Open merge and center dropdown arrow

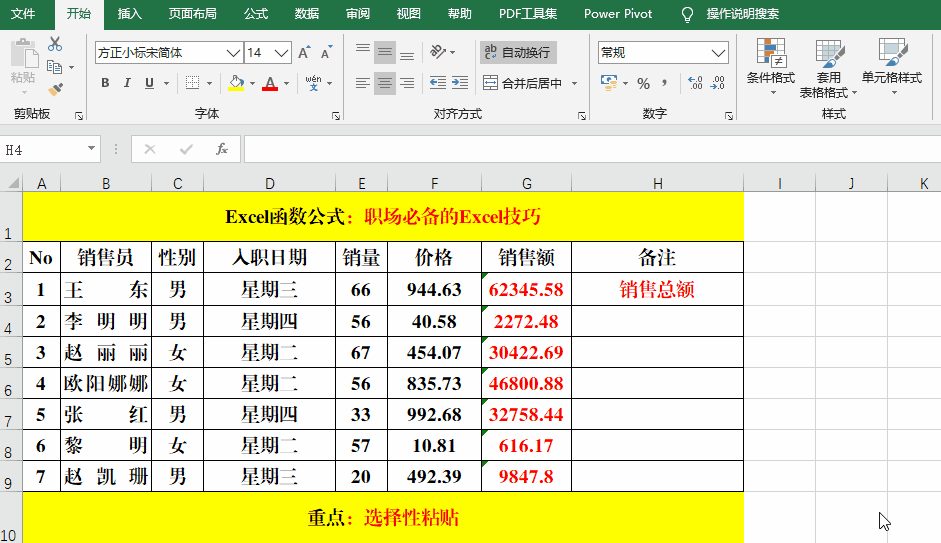click(574, 83)
